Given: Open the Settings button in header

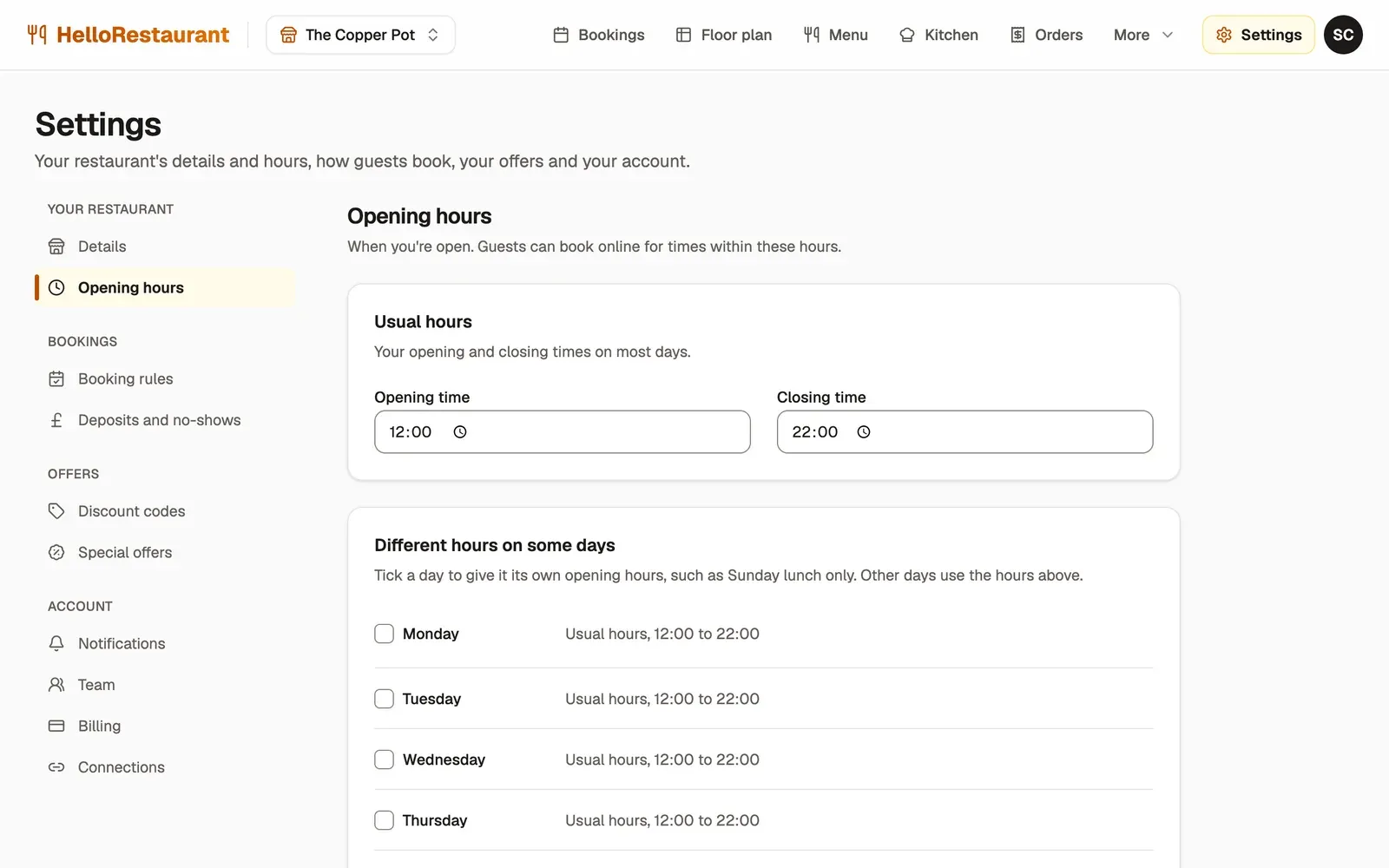Looking at the screenshot, I should point(1259,35).
